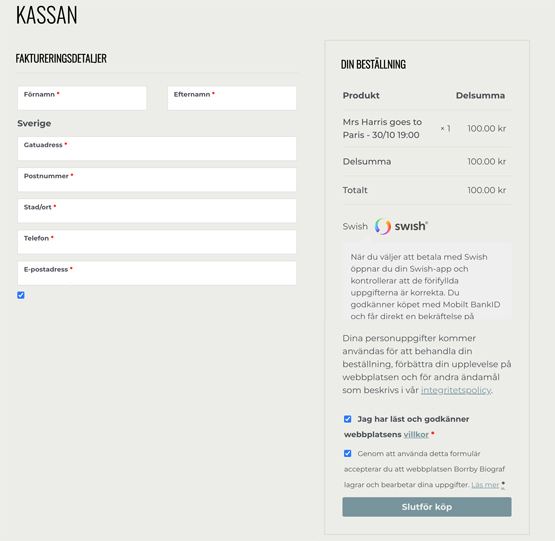Image resolution: width=555 pixels, height=541 pixels.
Task: Open the villkor terms link
Action: [x=416, y=434]
